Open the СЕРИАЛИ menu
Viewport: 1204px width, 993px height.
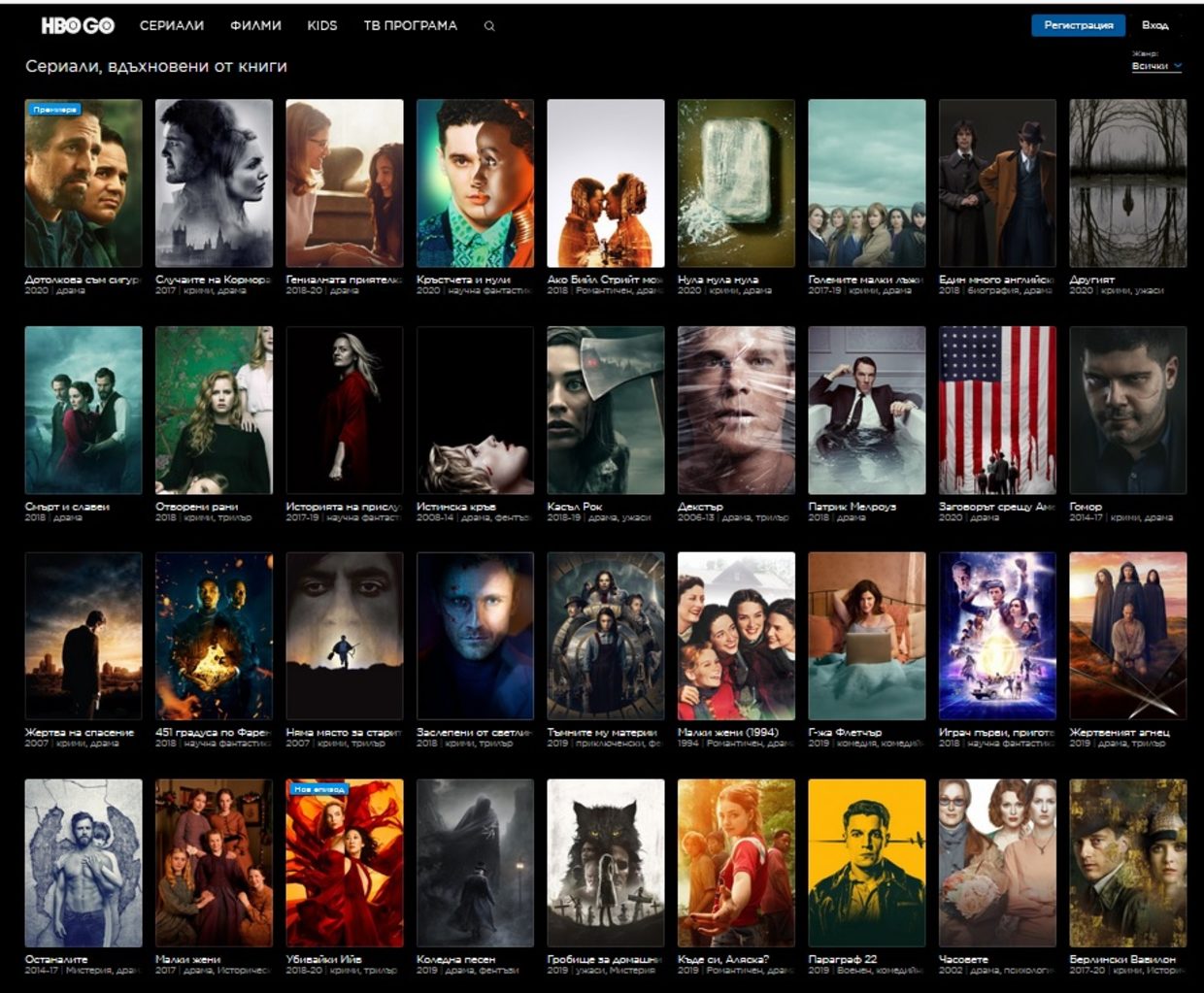pos(172,26)
